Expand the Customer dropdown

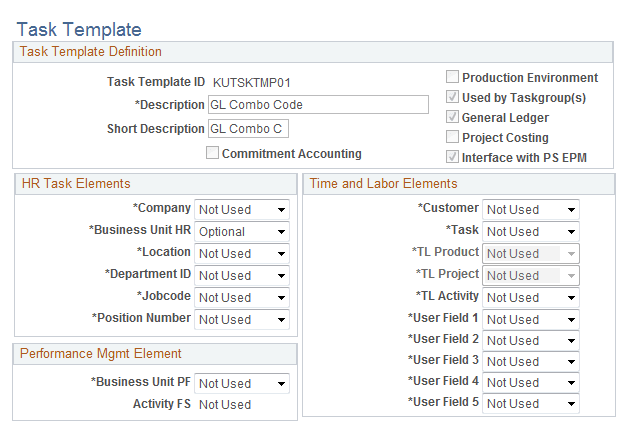point(530,210)
